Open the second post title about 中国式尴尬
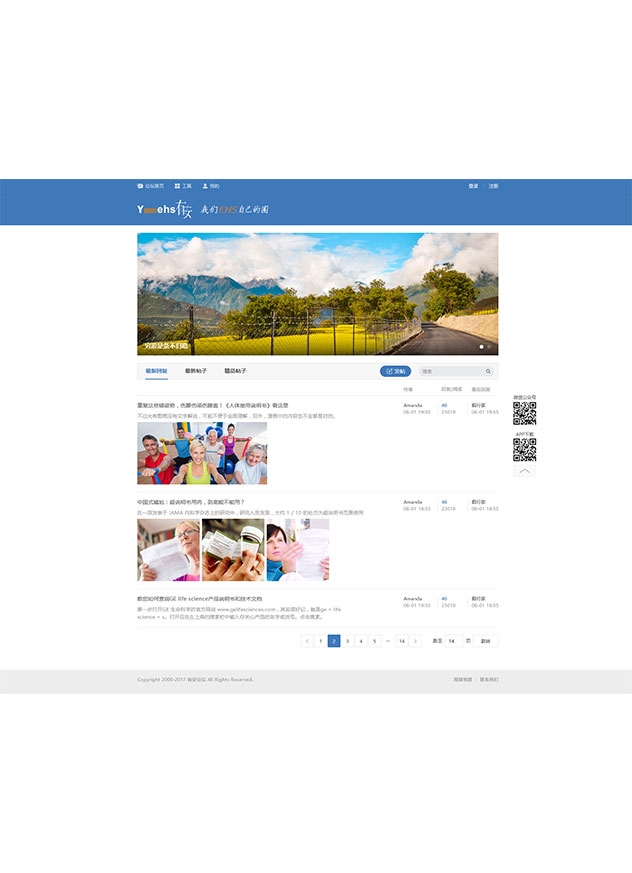Viewport: 632px width, 873px height. coord(191,502)
